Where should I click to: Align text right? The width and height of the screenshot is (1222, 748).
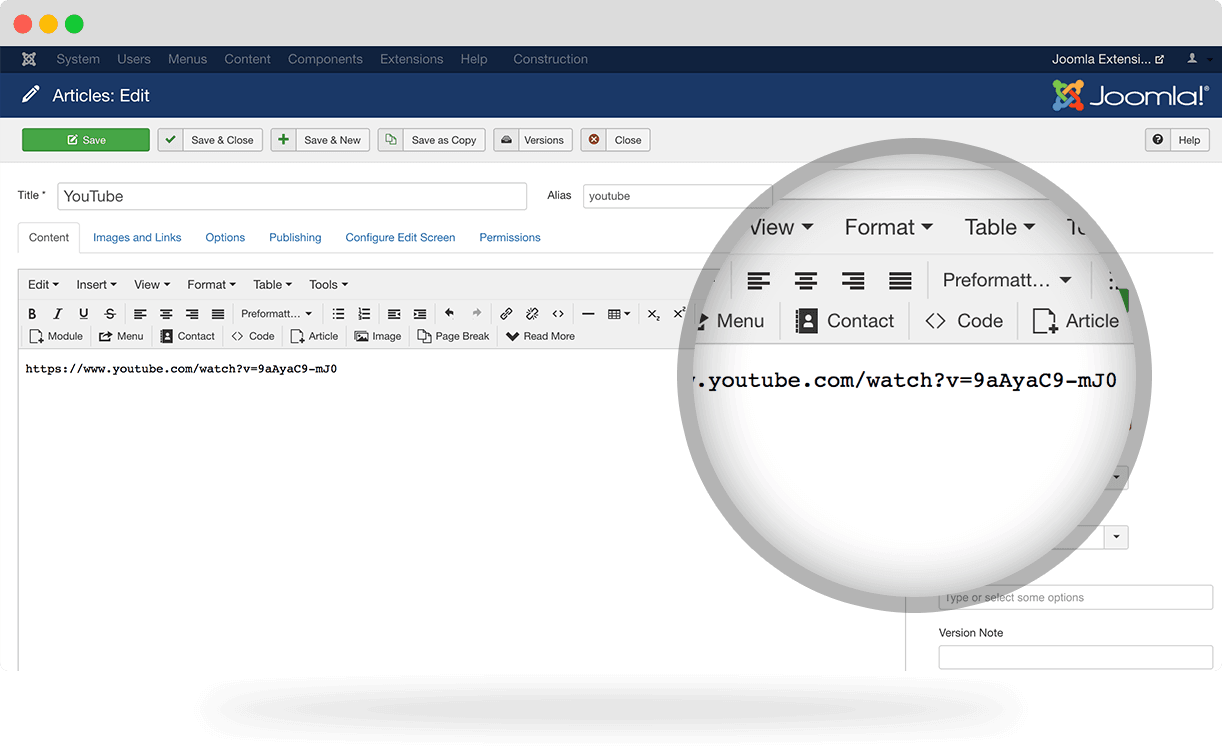pyautogui.click(x=192, y=314)
